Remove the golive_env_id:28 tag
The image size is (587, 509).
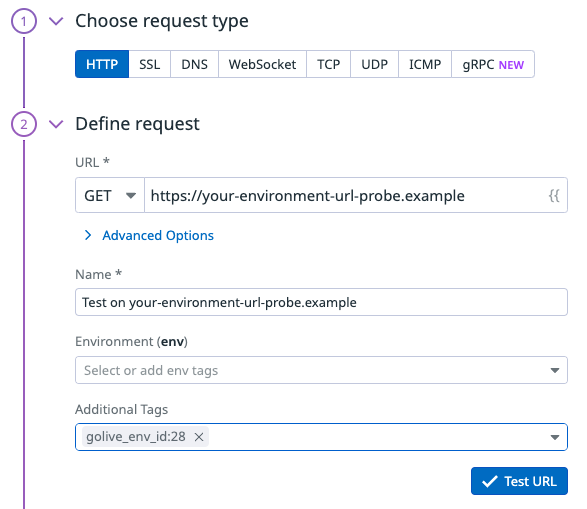tap(199, 437)
